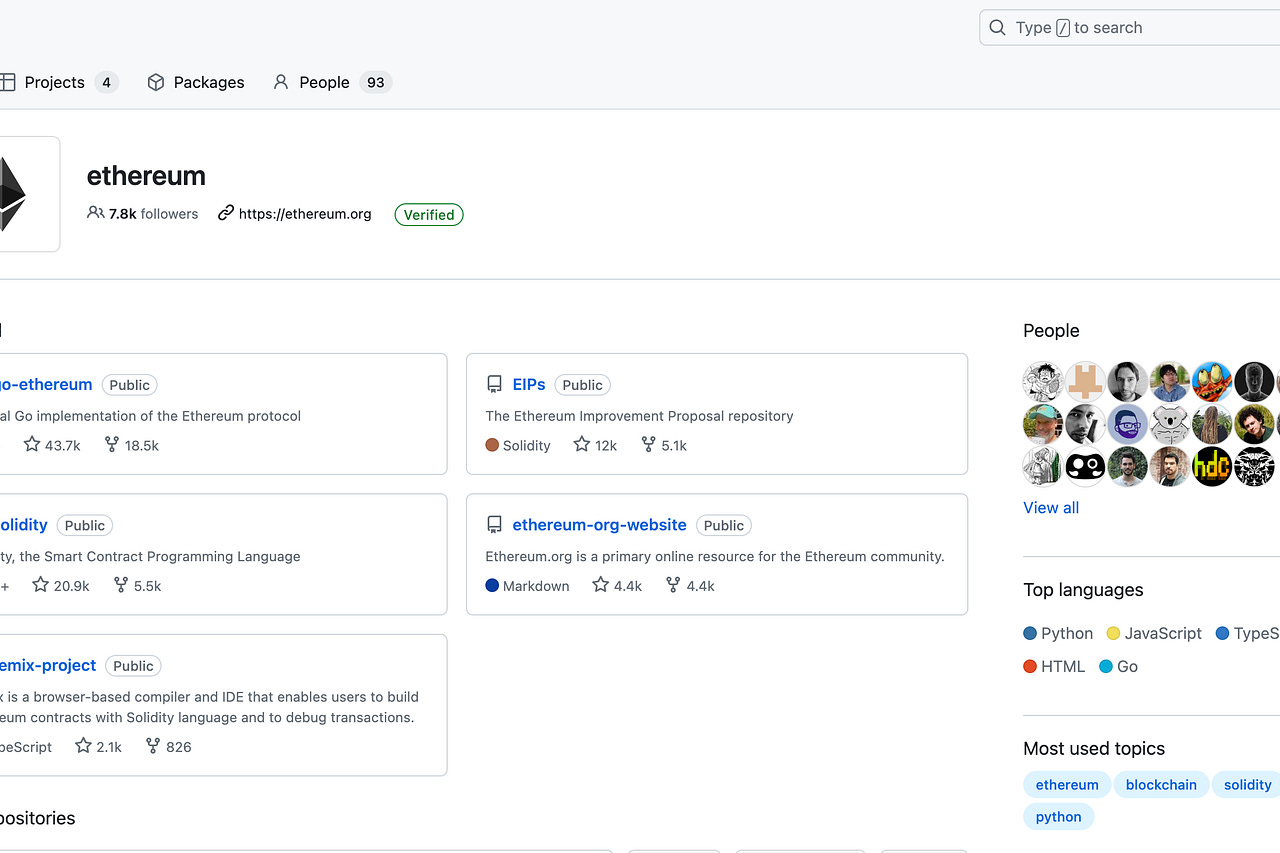Click the Solidity language color dot in EIPs card
The width and height of the screenshot is (1280, 853).
[492, 445]
